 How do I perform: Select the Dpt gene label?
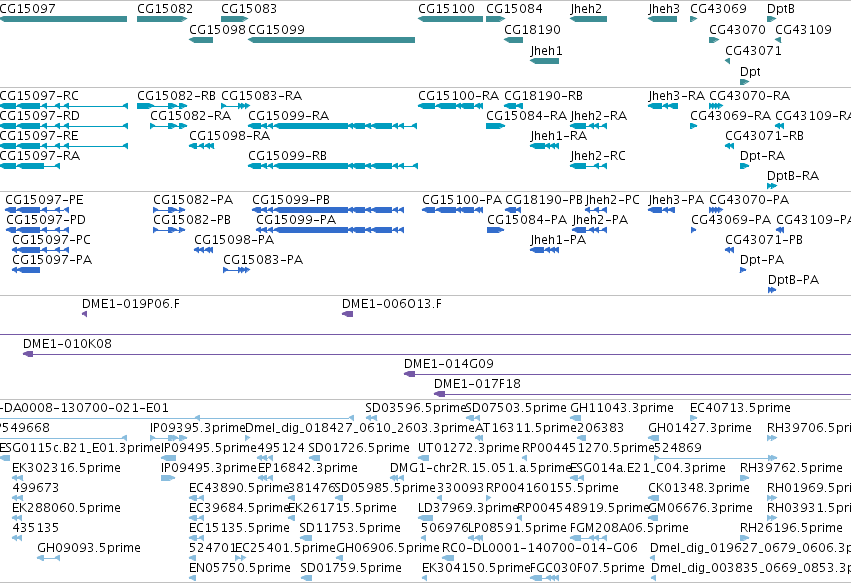pyautogui.click(x=750, y=72)
